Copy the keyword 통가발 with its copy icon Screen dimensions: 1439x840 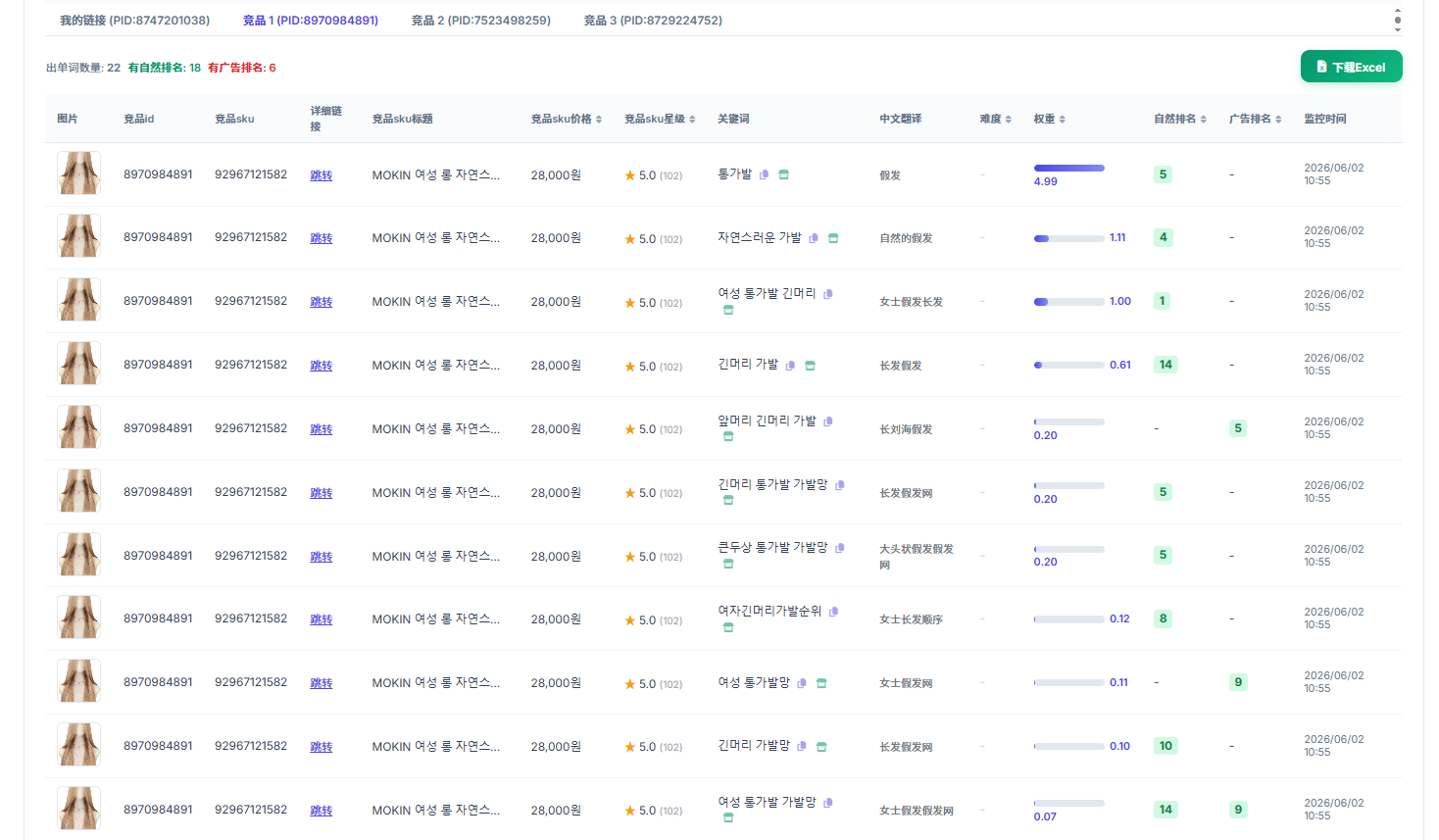click(764, 174)
